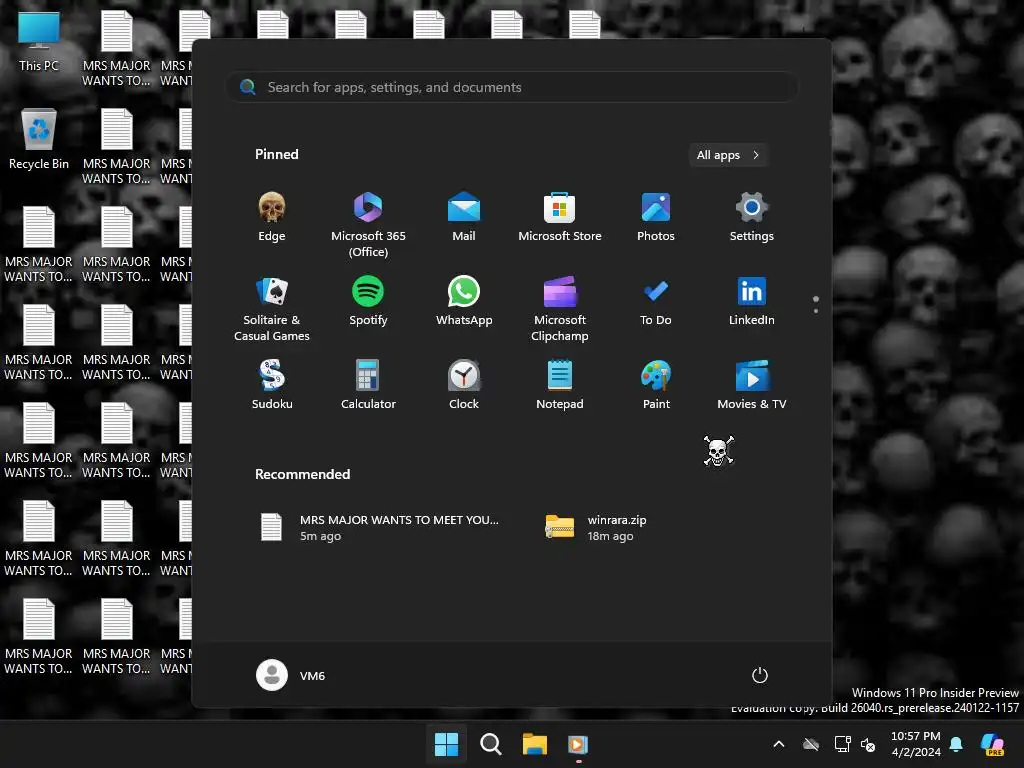The height and width of the screenshot is (768, 1024).
Task: Launch Microsoft Clipchamp
Action: pyautogui.click(x=560, y=309)
